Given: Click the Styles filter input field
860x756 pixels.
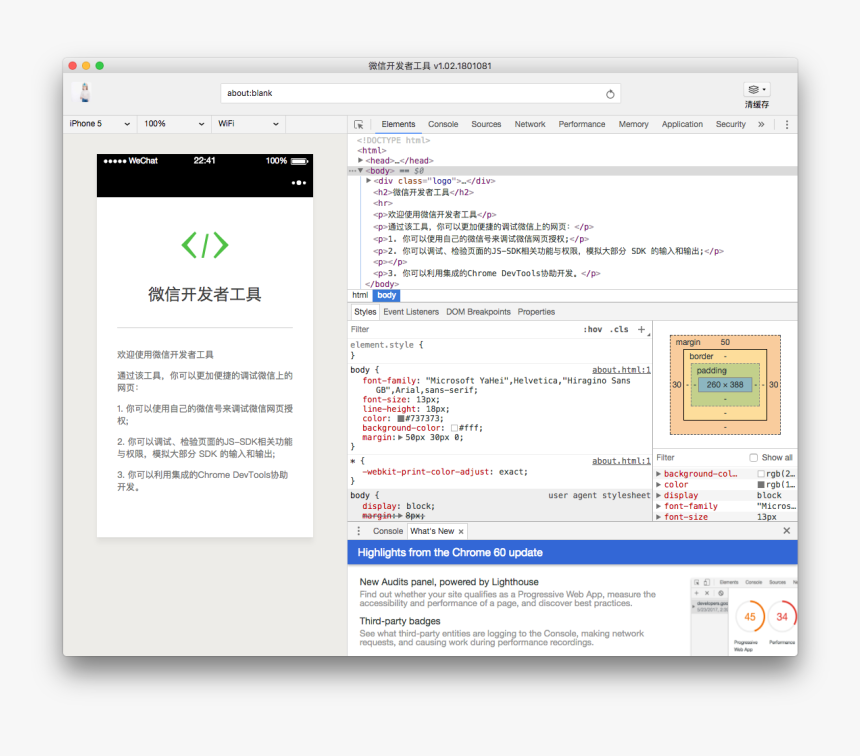Looking at the screenshot, I should click(400, 329).
